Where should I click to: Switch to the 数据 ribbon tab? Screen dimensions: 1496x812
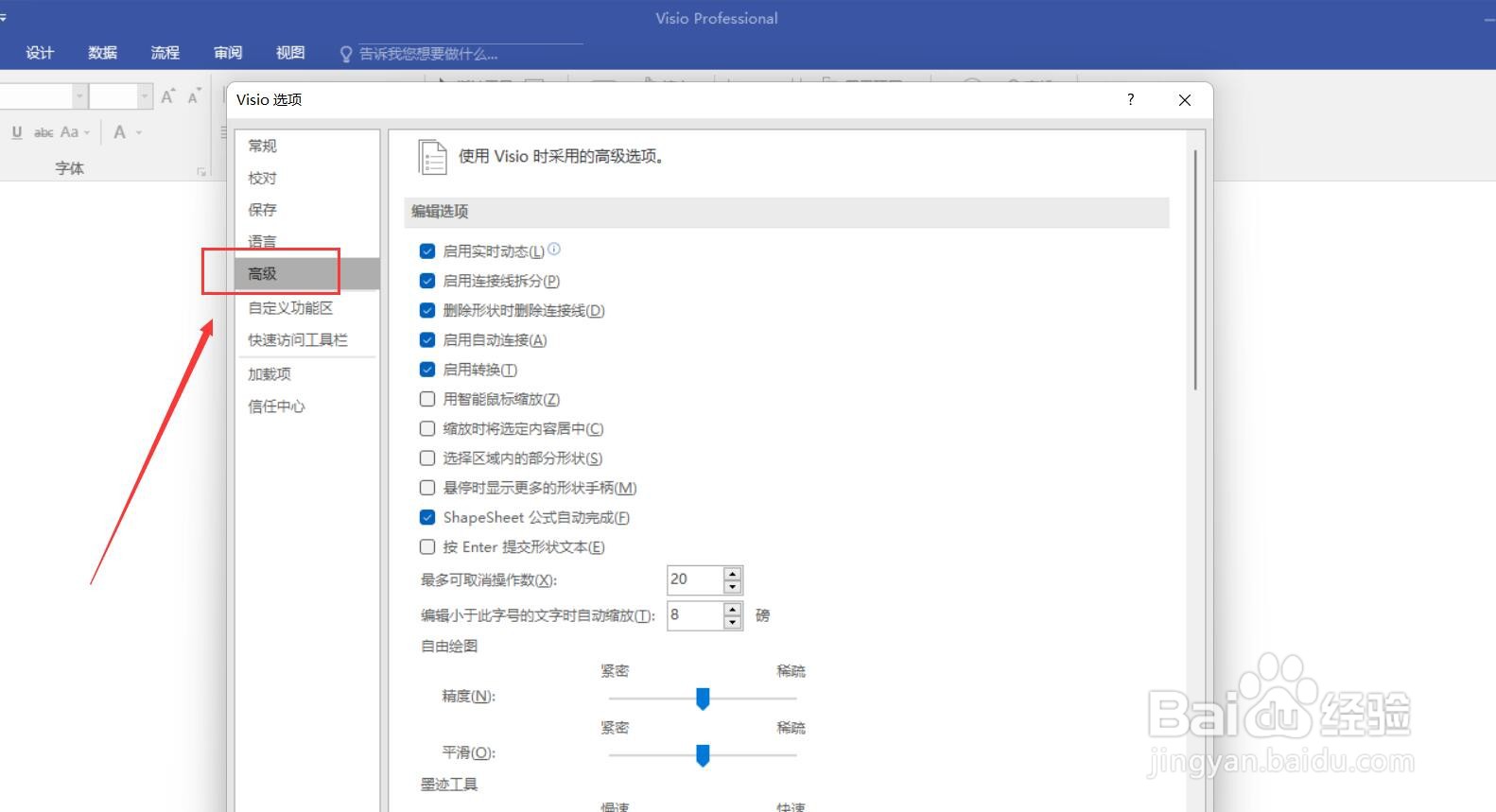(x=102, y=53)
